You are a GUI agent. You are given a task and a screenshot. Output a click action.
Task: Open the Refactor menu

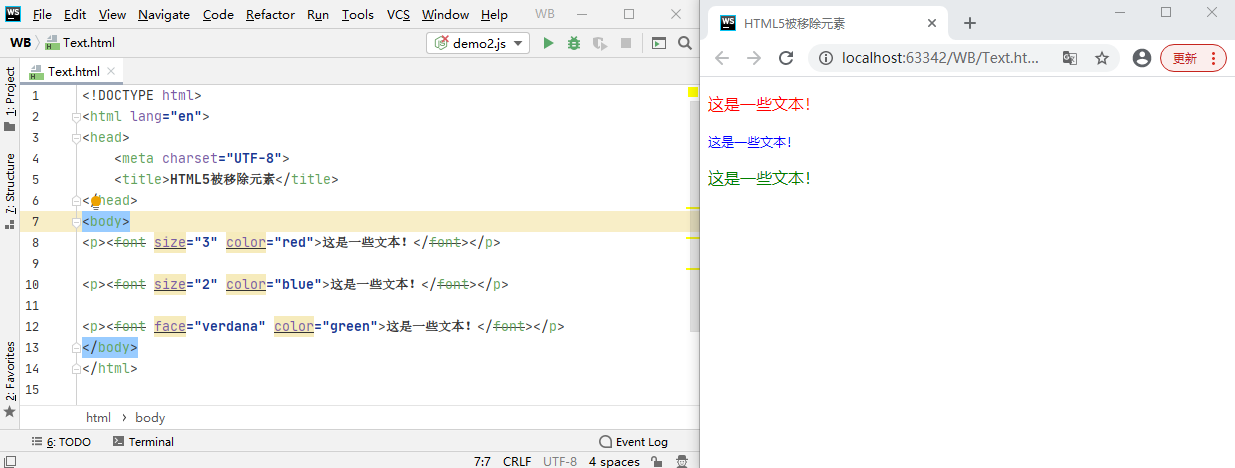pos(270,15)
